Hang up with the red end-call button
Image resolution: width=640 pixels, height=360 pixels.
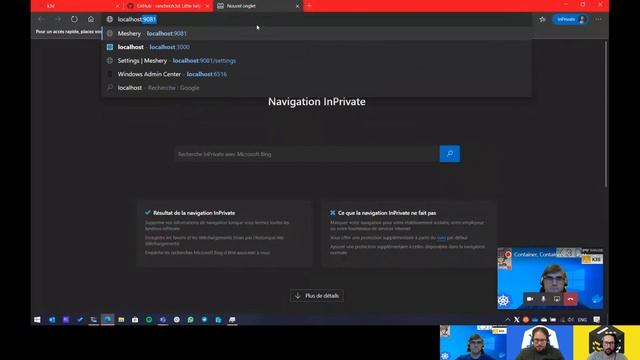[571, 299]
